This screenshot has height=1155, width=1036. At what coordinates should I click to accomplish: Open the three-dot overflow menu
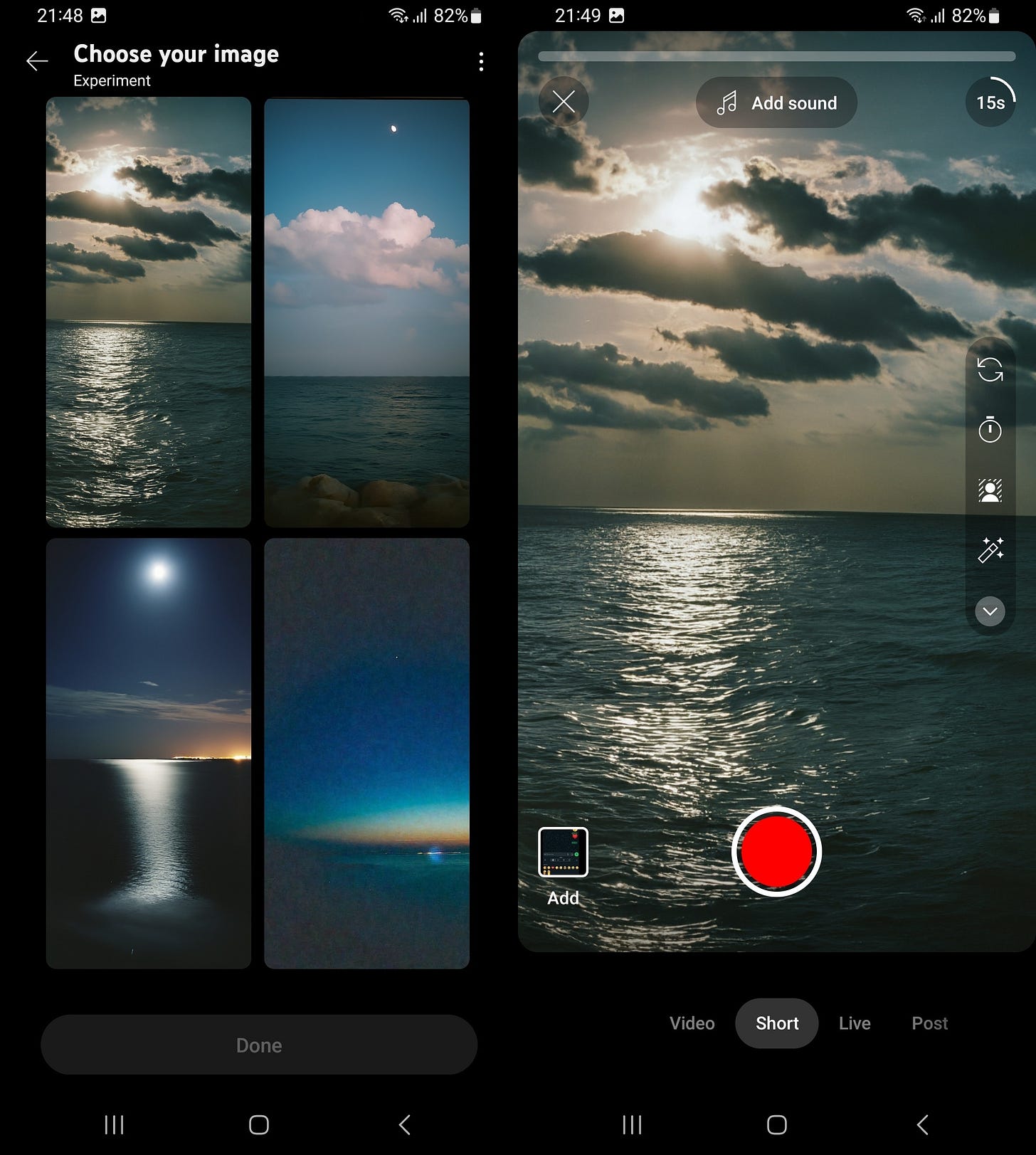click(x=482, y=62)
